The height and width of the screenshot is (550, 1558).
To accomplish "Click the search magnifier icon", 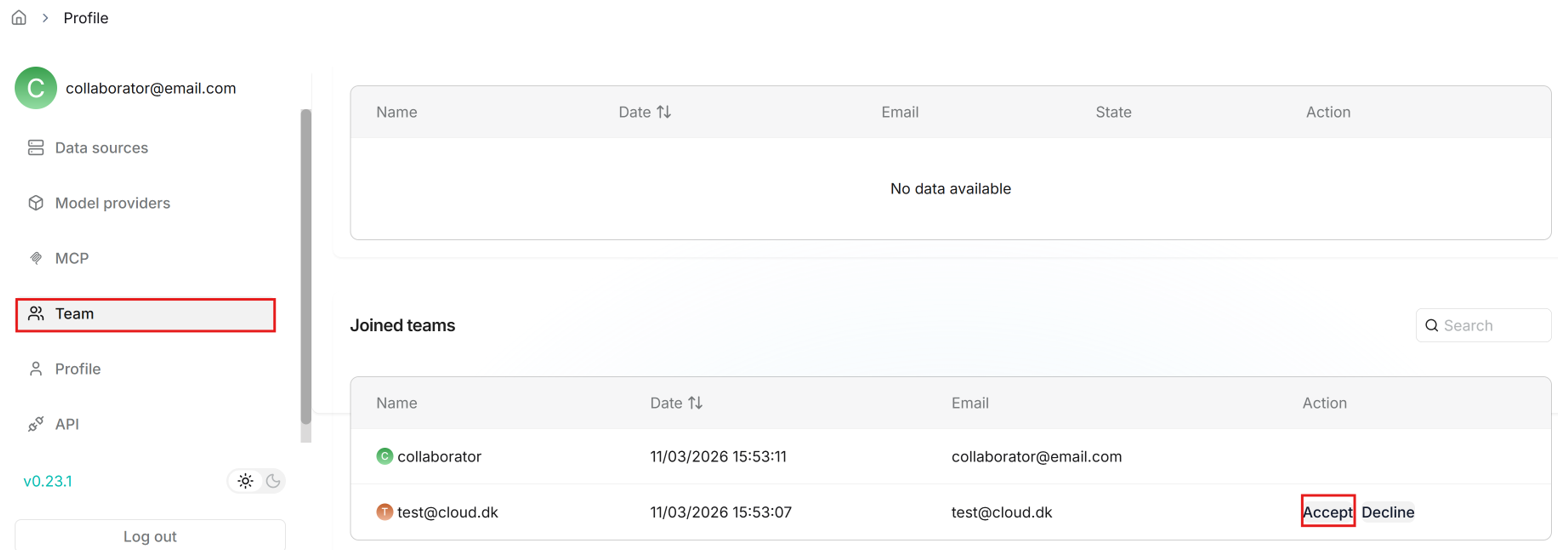I will [1431, 325].
